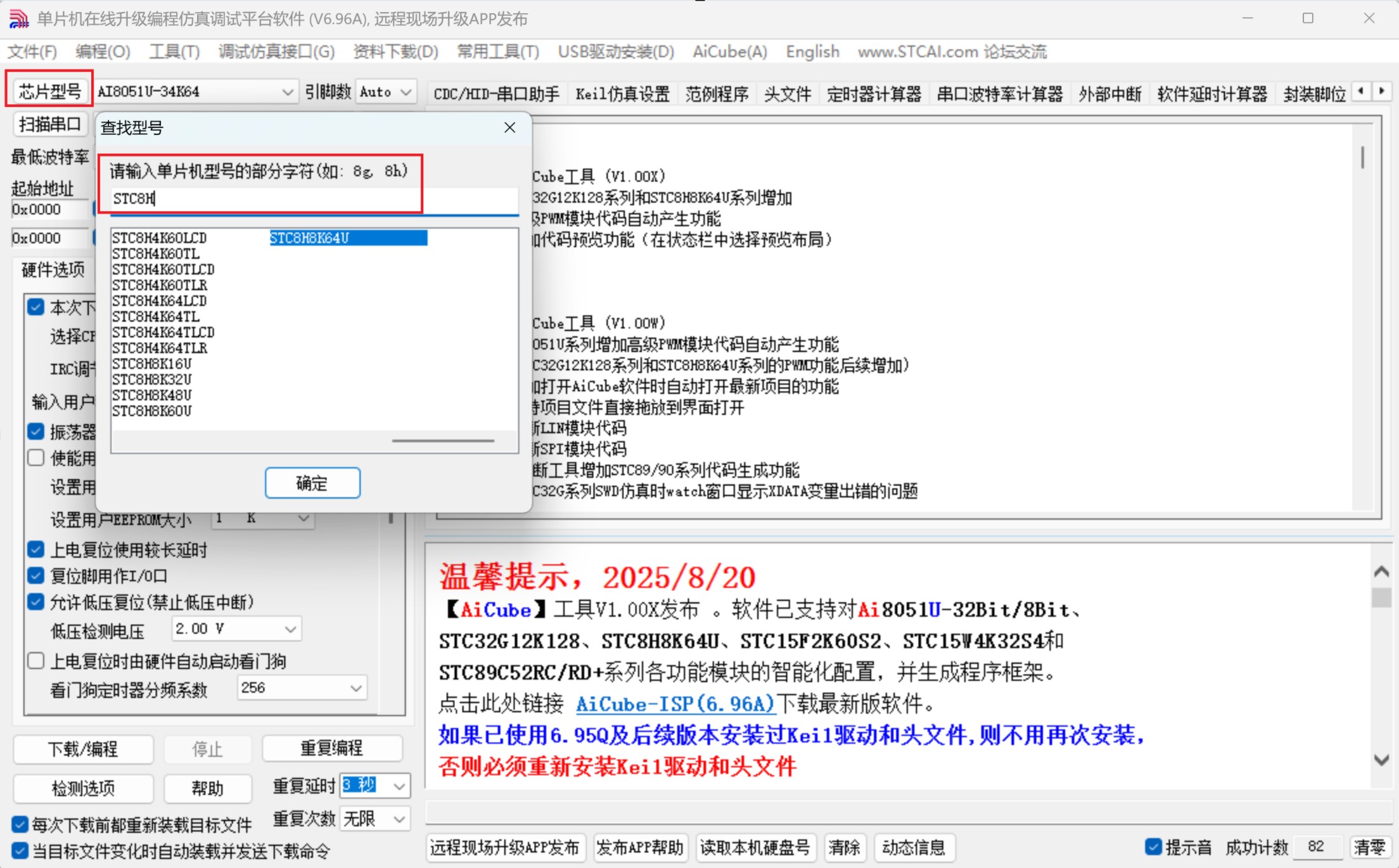Toggle 上电复位使用较长延时 checkbox
Viewport: 1399px width, 868px height.
coord(36,549)
